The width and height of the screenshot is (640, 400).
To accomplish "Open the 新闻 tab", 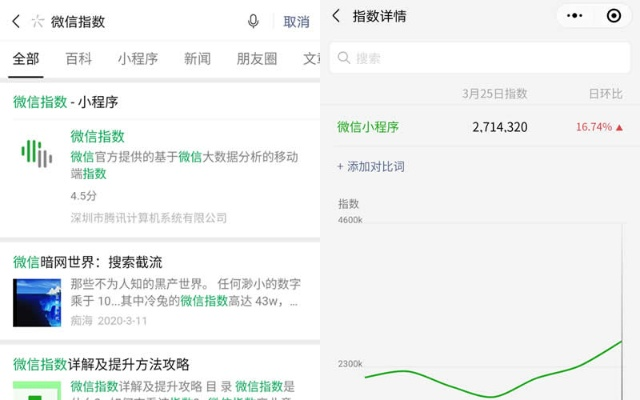I will coord(197,59).
